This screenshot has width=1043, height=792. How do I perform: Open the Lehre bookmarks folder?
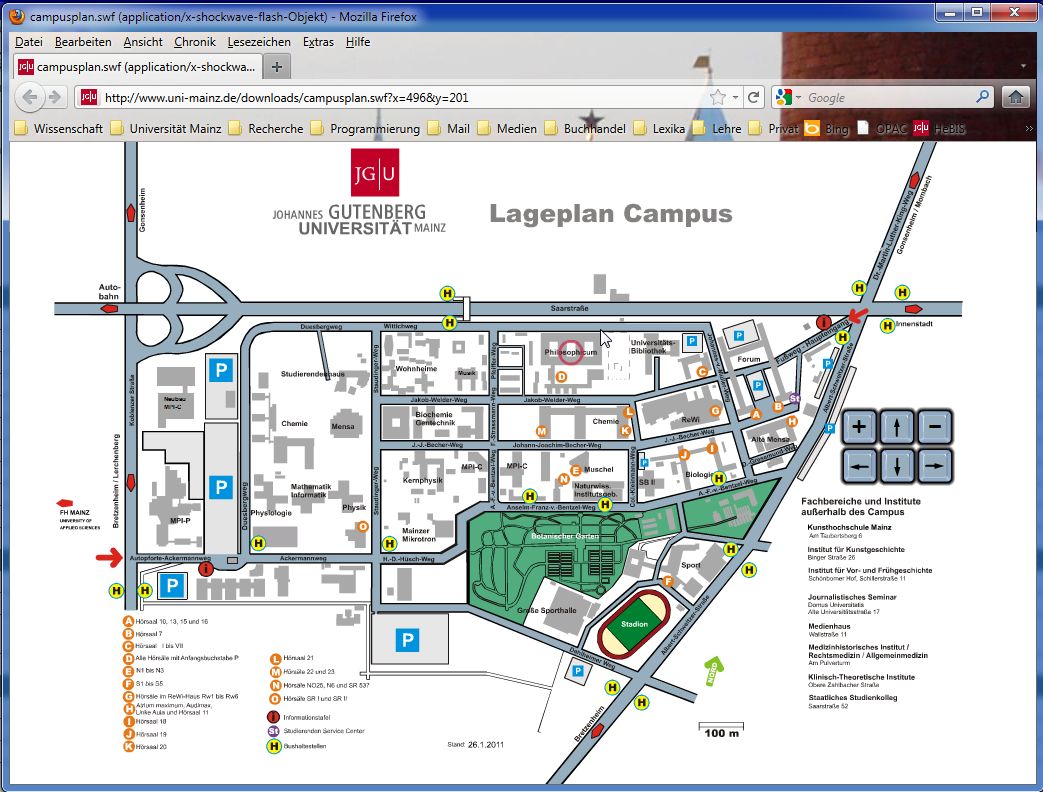pos(717,128)
